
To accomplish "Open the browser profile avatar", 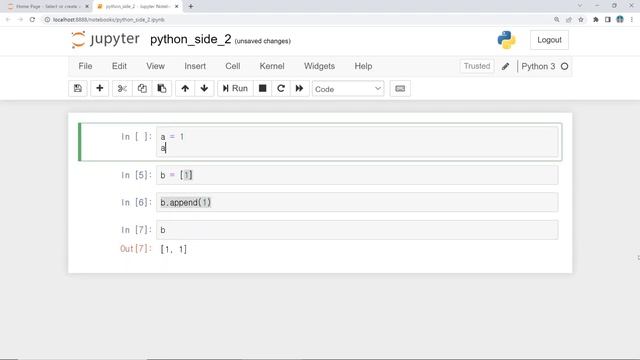I will 620,20.
